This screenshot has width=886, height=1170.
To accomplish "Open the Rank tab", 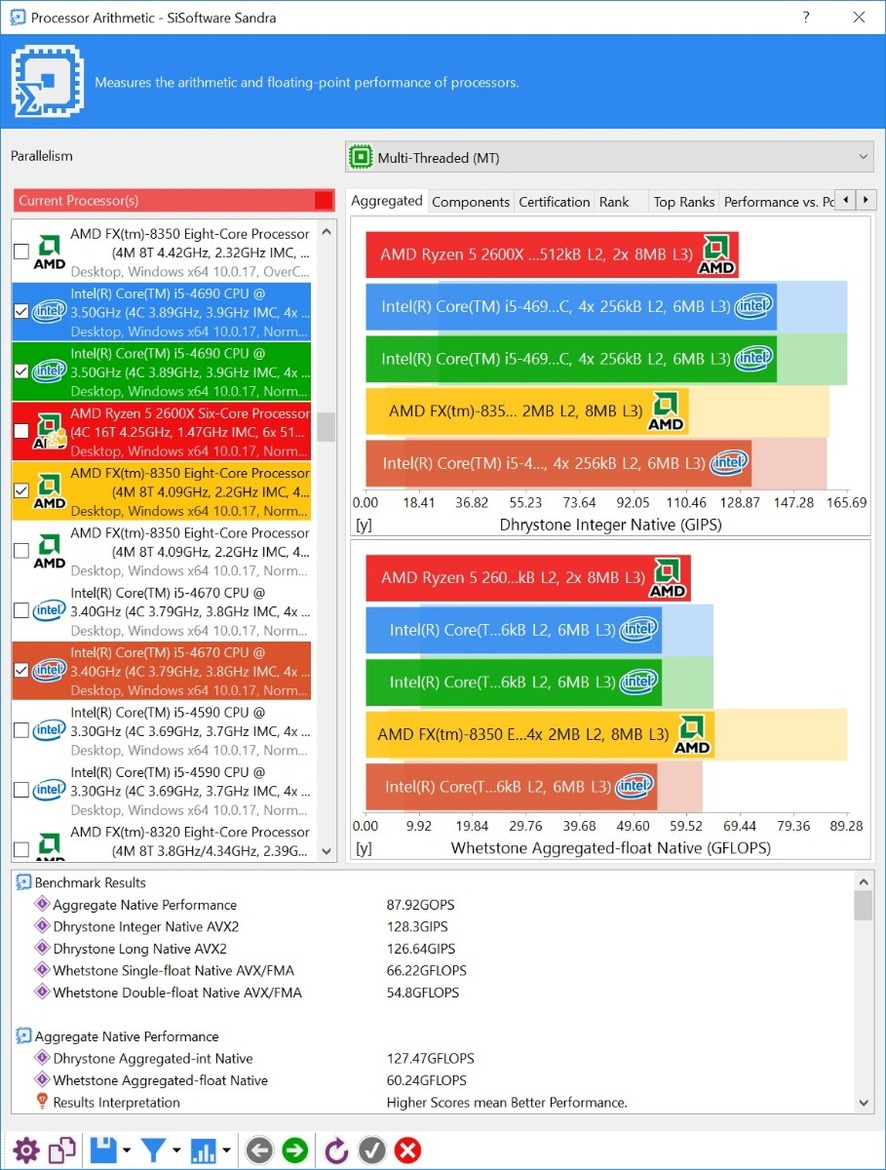I will [614, 201].
